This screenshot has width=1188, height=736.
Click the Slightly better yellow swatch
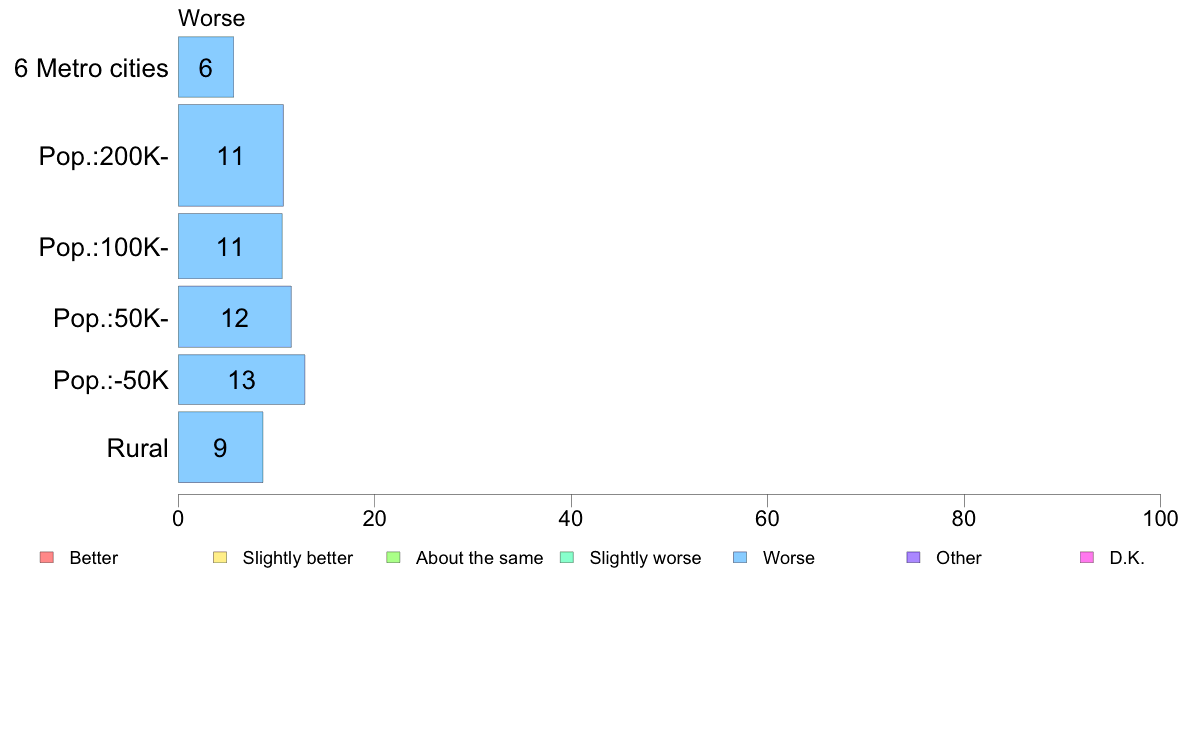tap(220, 558)
